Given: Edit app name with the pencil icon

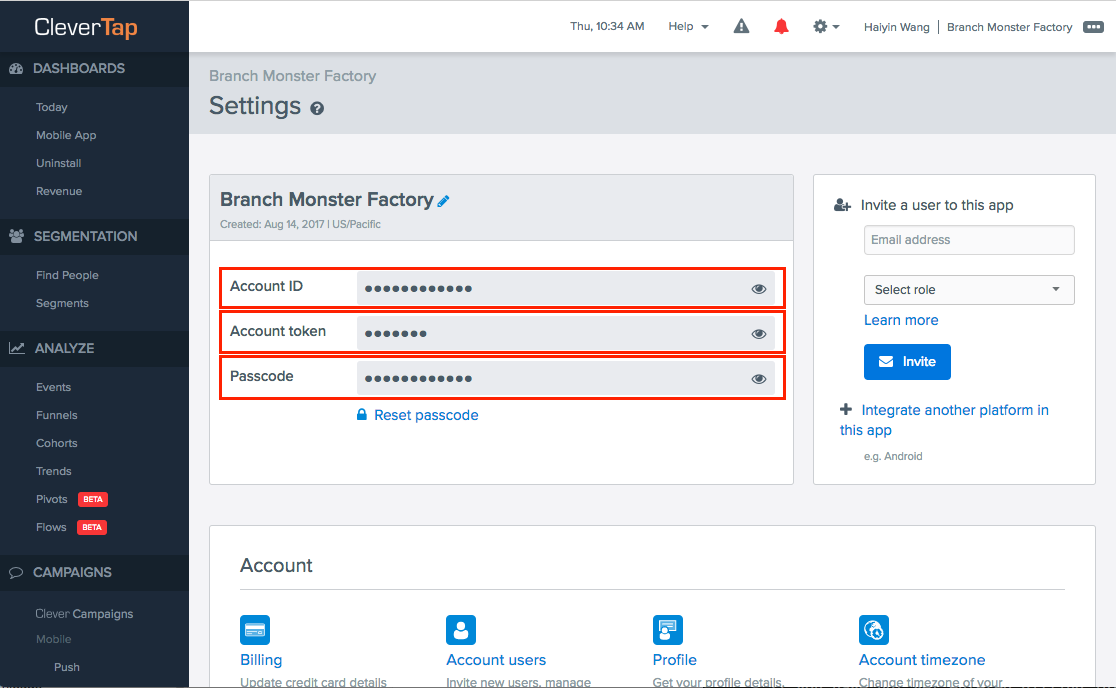Looking at the screenshot, I should pyautogui.click(x=443, y=201).
